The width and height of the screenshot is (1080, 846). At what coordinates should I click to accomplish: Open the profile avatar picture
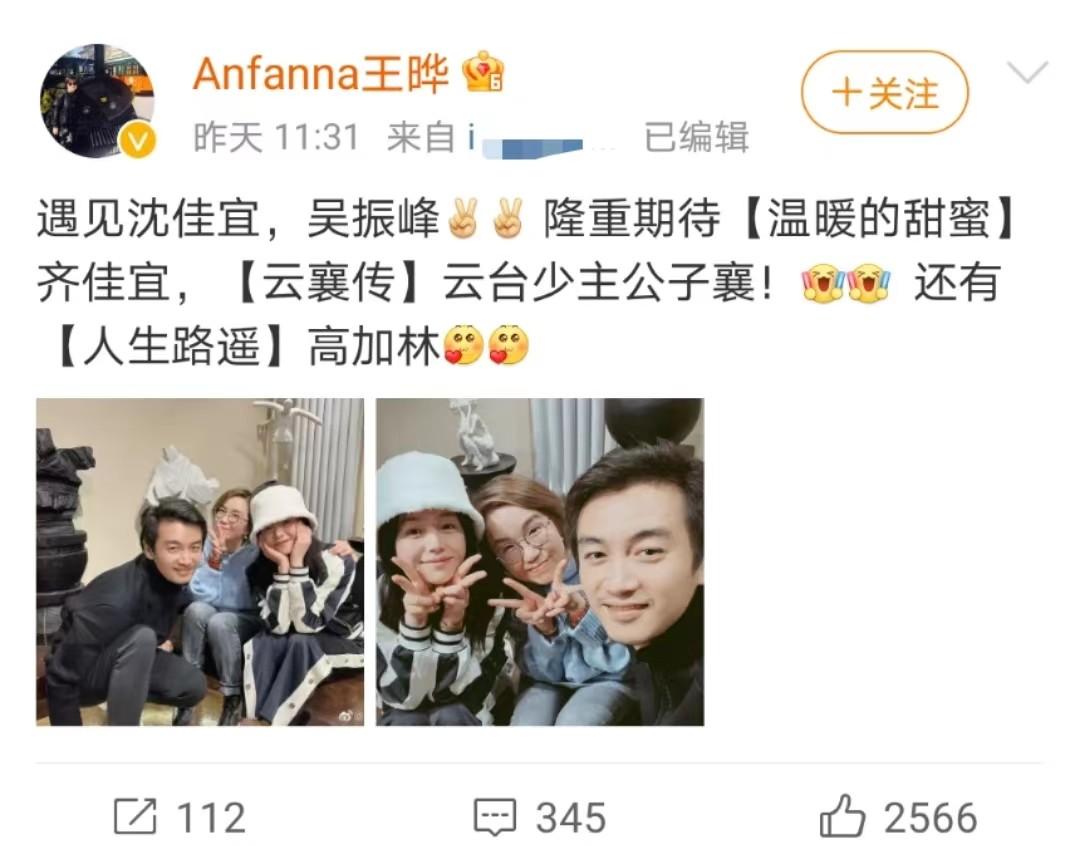[x=97, y=101]
